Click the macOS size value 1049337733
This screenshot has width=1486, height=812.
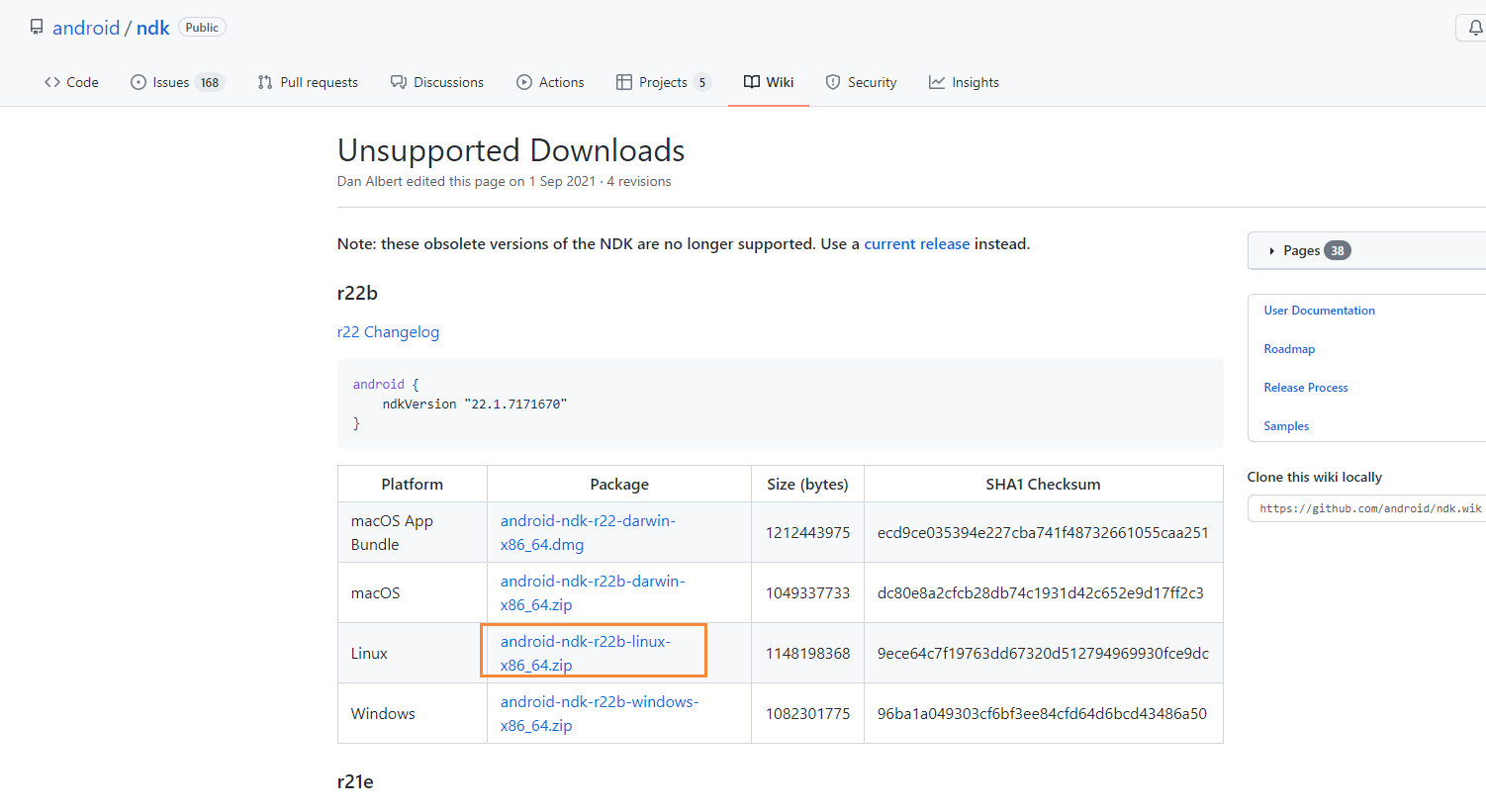coord(807,592)
